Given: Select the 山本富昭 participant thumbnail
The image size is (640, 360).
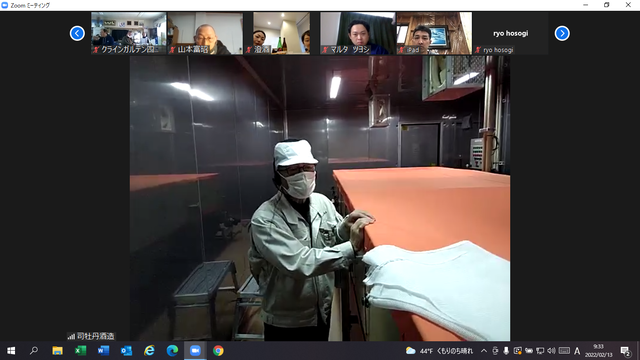Looking at the screenshot, I should 205,33.
